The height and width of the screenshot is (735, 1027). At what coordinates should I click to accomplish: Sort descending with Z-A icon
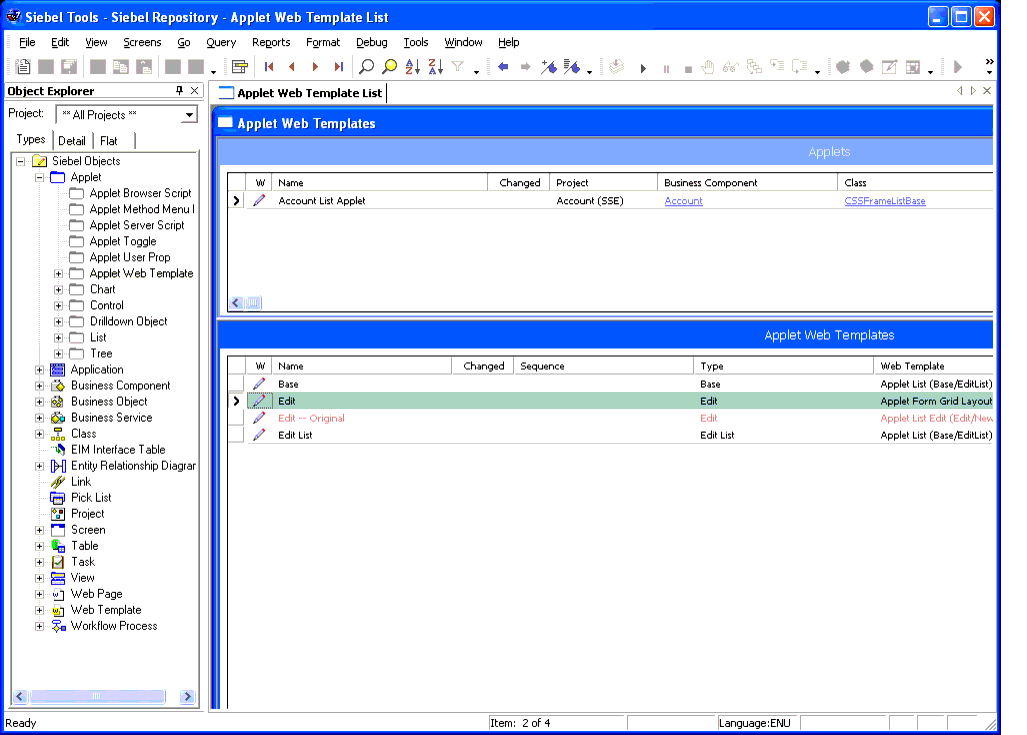tap(436, 67)
